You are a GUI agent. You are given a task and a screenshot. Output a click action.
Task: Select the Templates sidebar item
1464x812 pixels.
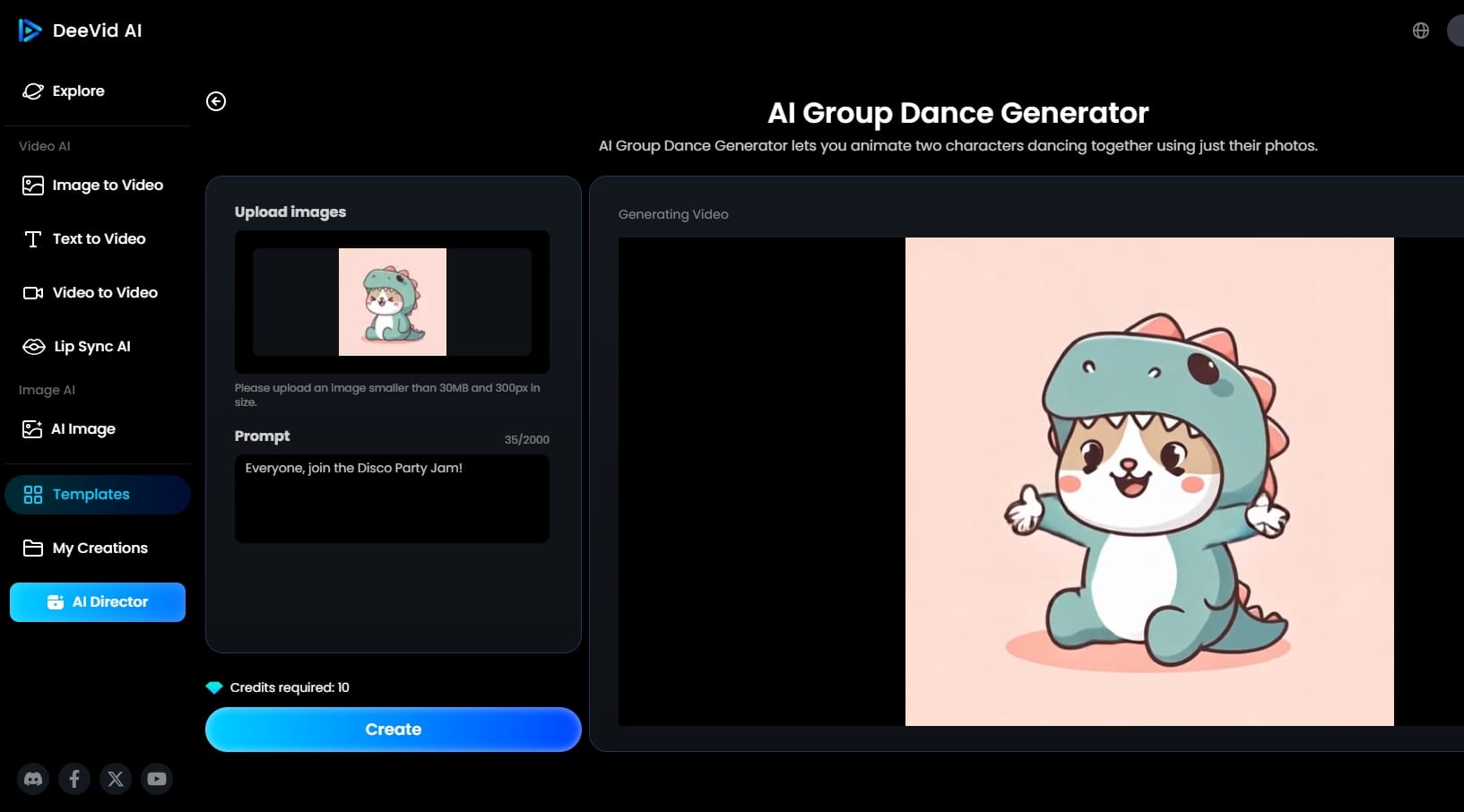(x=91, y=495)
